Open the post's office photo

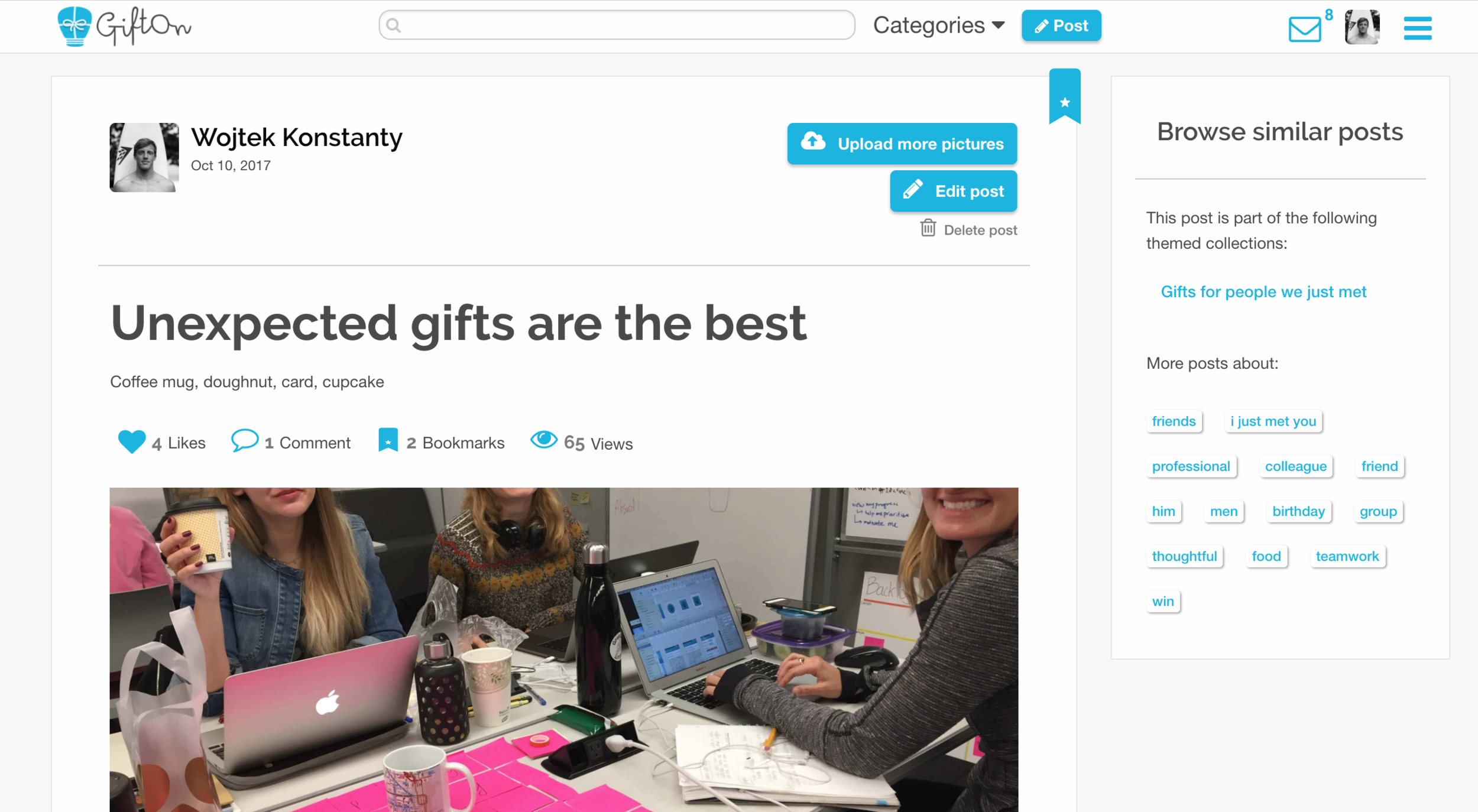(x=563, y=649)
